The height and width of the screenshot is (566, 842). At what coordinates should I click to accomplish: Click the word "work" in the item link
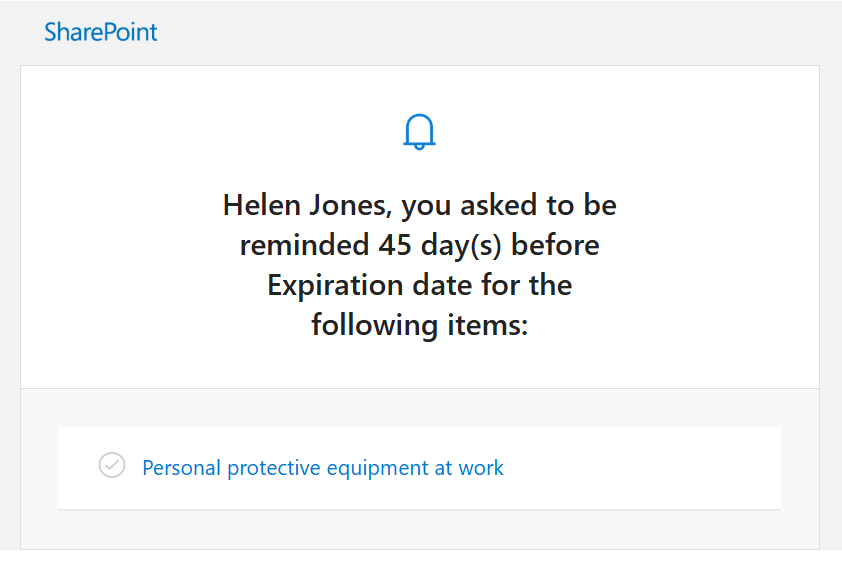point(481,467)
